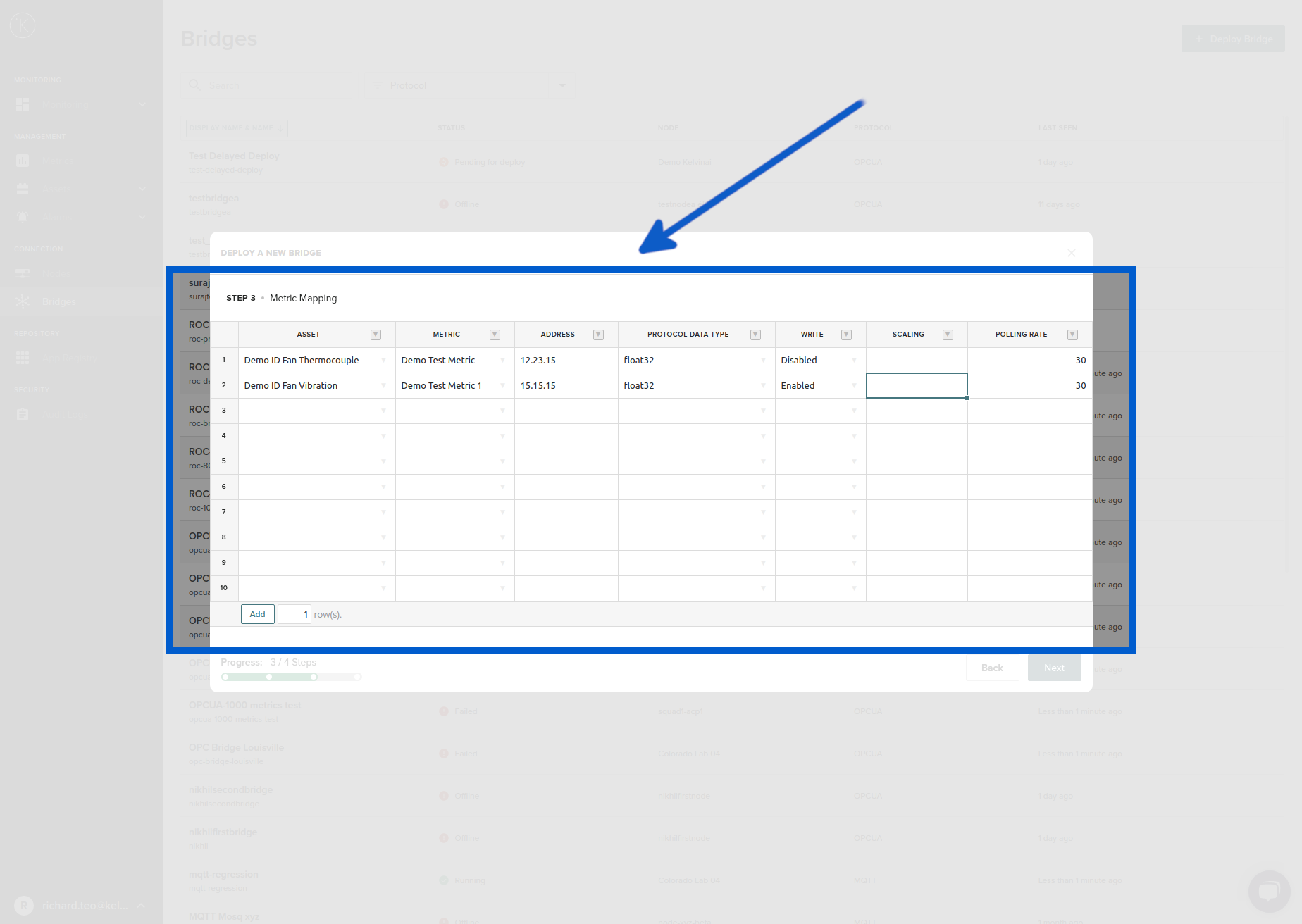Click the App Registry grid icon
Image resolution: width=1302 pixels, height=924 pixels.
pos(23,357)
